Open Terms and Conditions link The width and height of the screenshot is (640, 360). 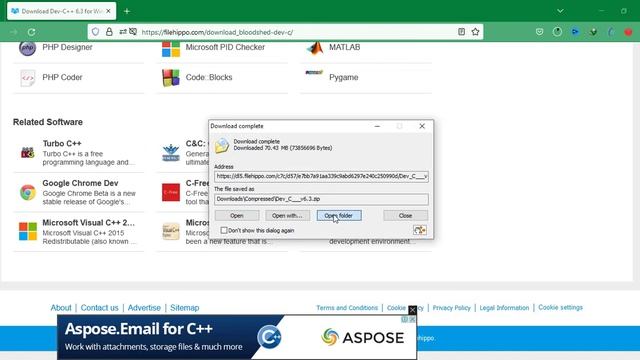point(347,308)
